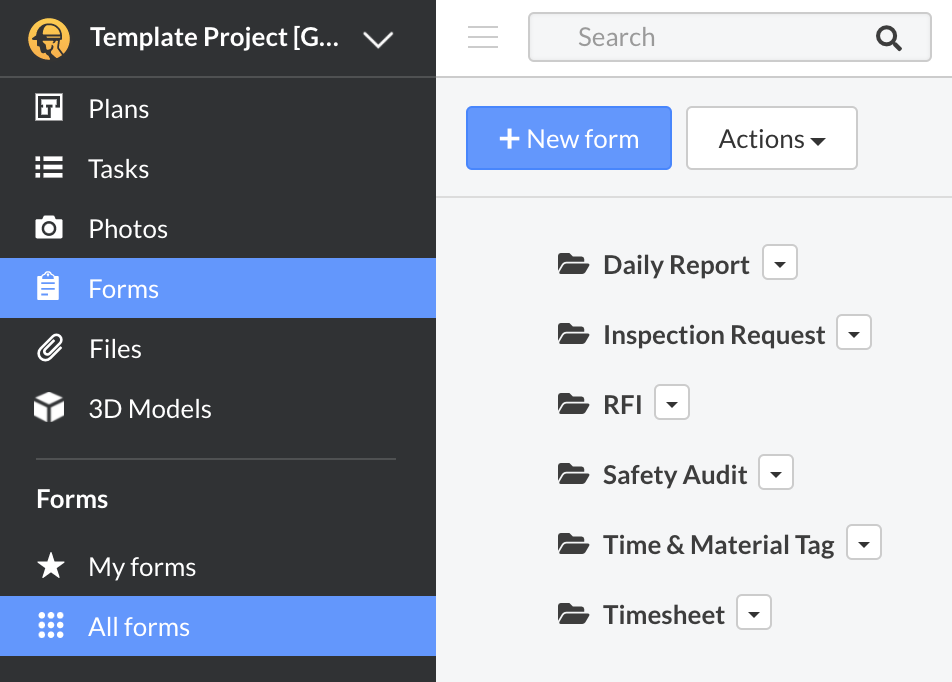Click the Safety Audit folder icon
This screenshot has width=952, height=682.
click(x=573, y=474)
